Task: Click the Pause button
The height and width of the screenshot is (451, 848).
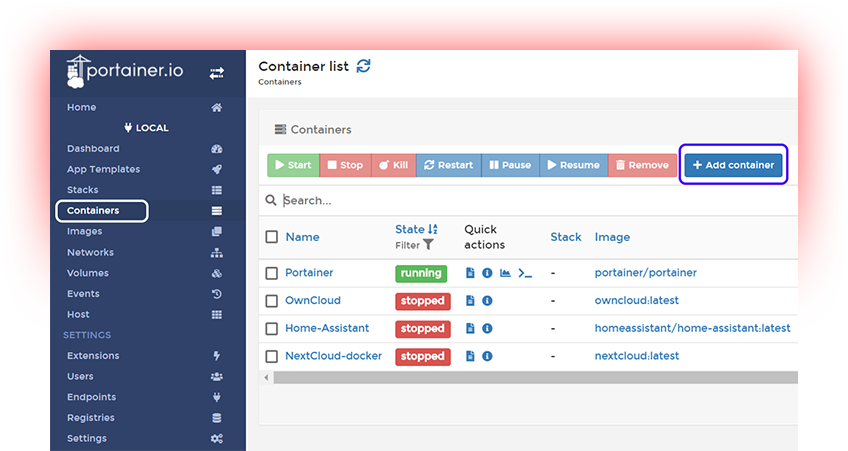Action: (x=510, y=165)
